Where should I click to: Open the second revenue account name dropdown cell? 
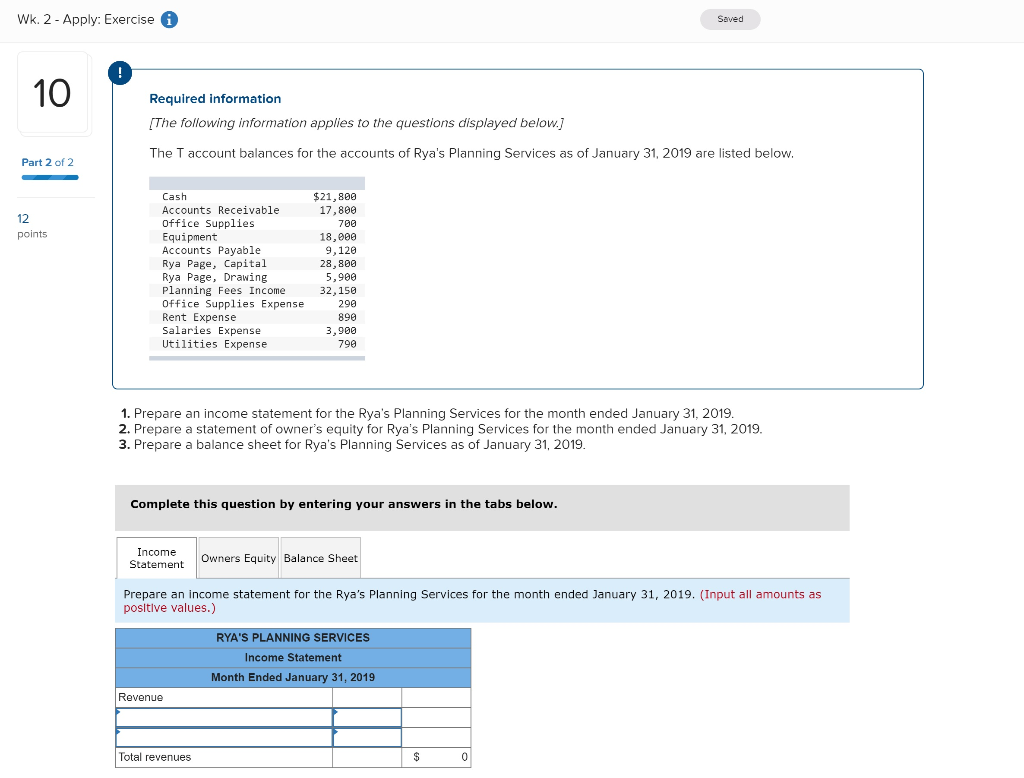(x=223, y=737)
